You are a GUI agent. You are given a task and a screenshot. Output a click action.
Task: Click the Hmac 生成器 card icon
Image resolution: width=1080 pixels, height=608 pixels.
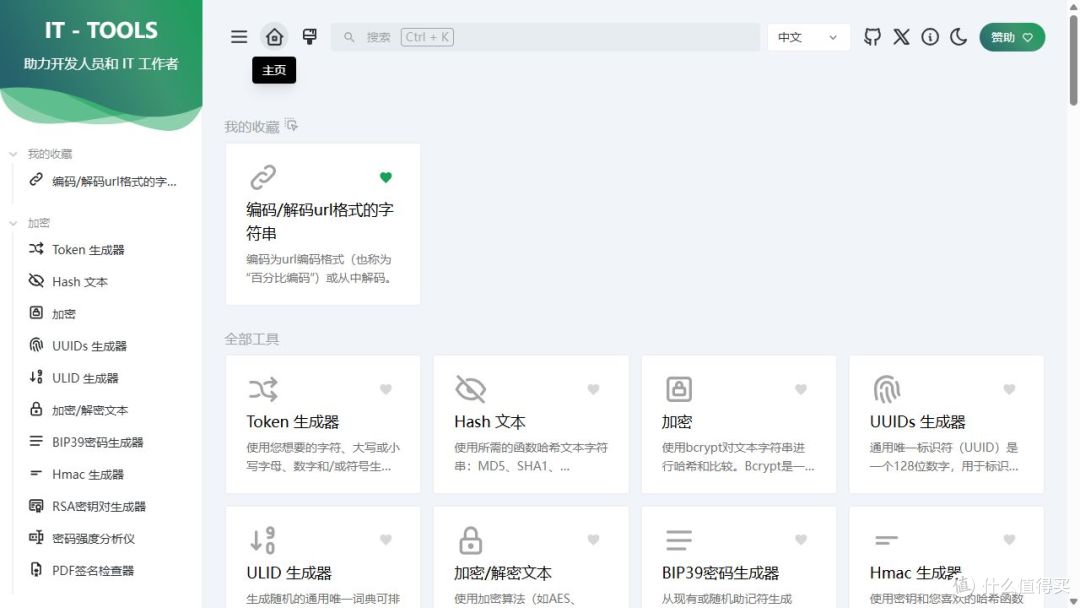(886, 540)
